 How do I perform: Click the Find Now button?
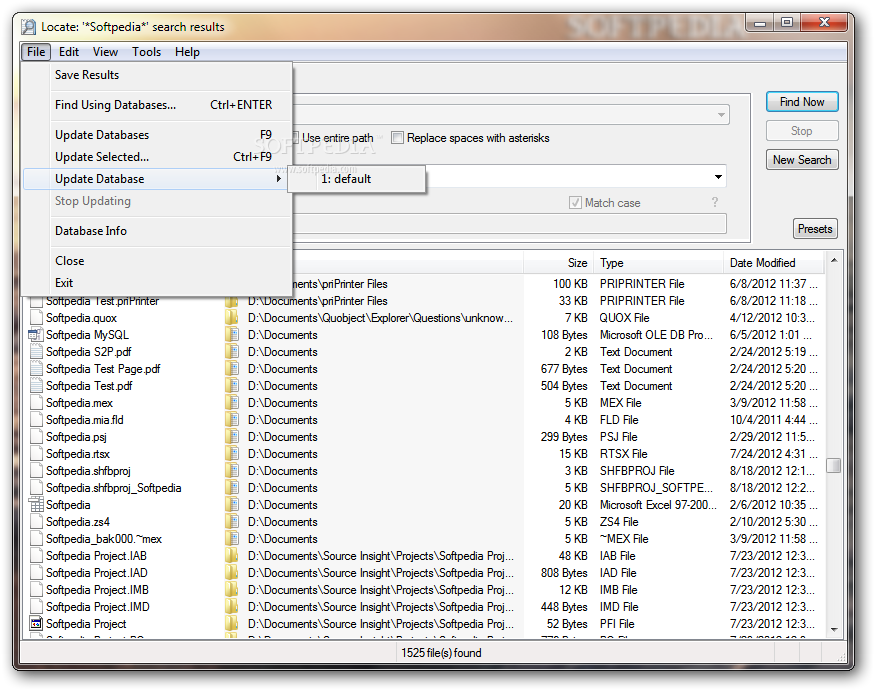tap(802, 102)
